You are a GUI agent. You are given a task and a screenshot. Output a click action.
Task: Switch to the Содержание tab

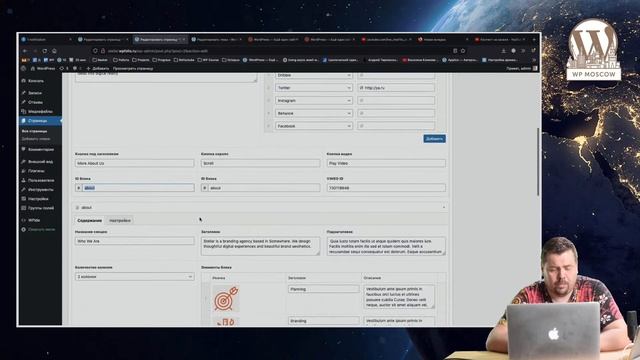[89, 220]
